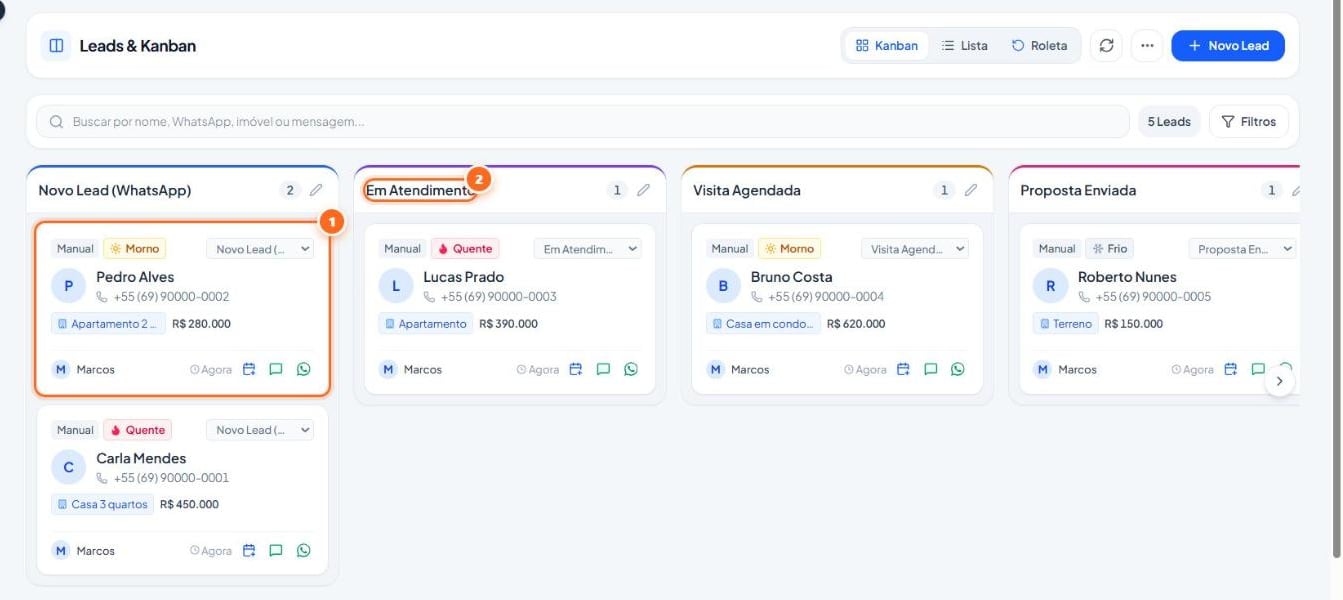This screenshot has height=600, width=1343.
Task: Click the Casa 3 quartos property tag
Action: tap(102, 505)
